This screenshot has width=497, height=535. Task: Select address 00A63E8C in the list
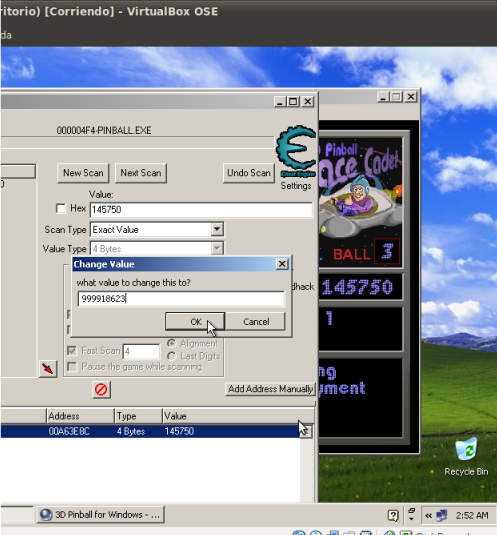[69, 431]
